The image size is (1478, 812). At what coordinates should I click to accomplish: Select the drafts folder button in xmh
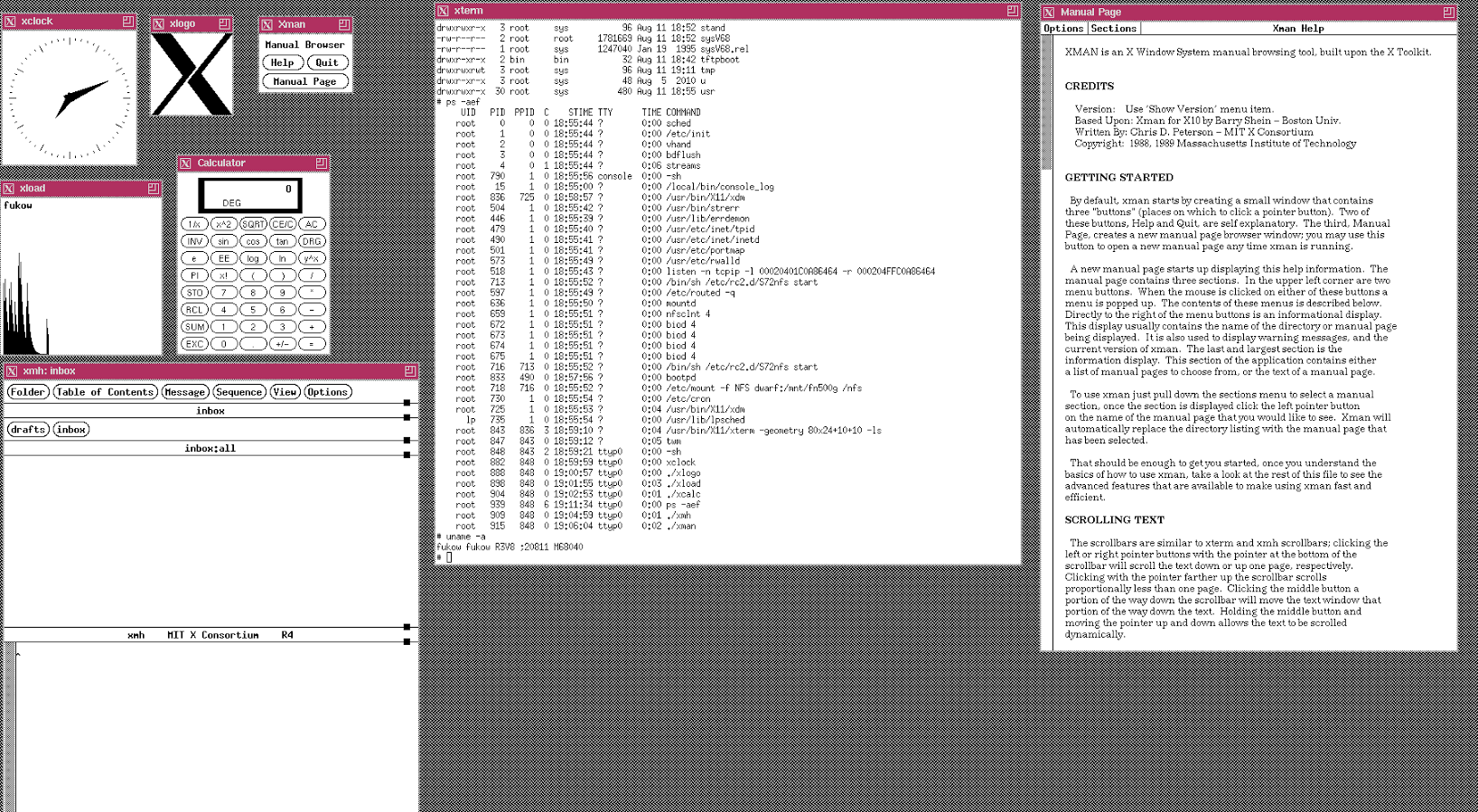(x=28, y=430)
